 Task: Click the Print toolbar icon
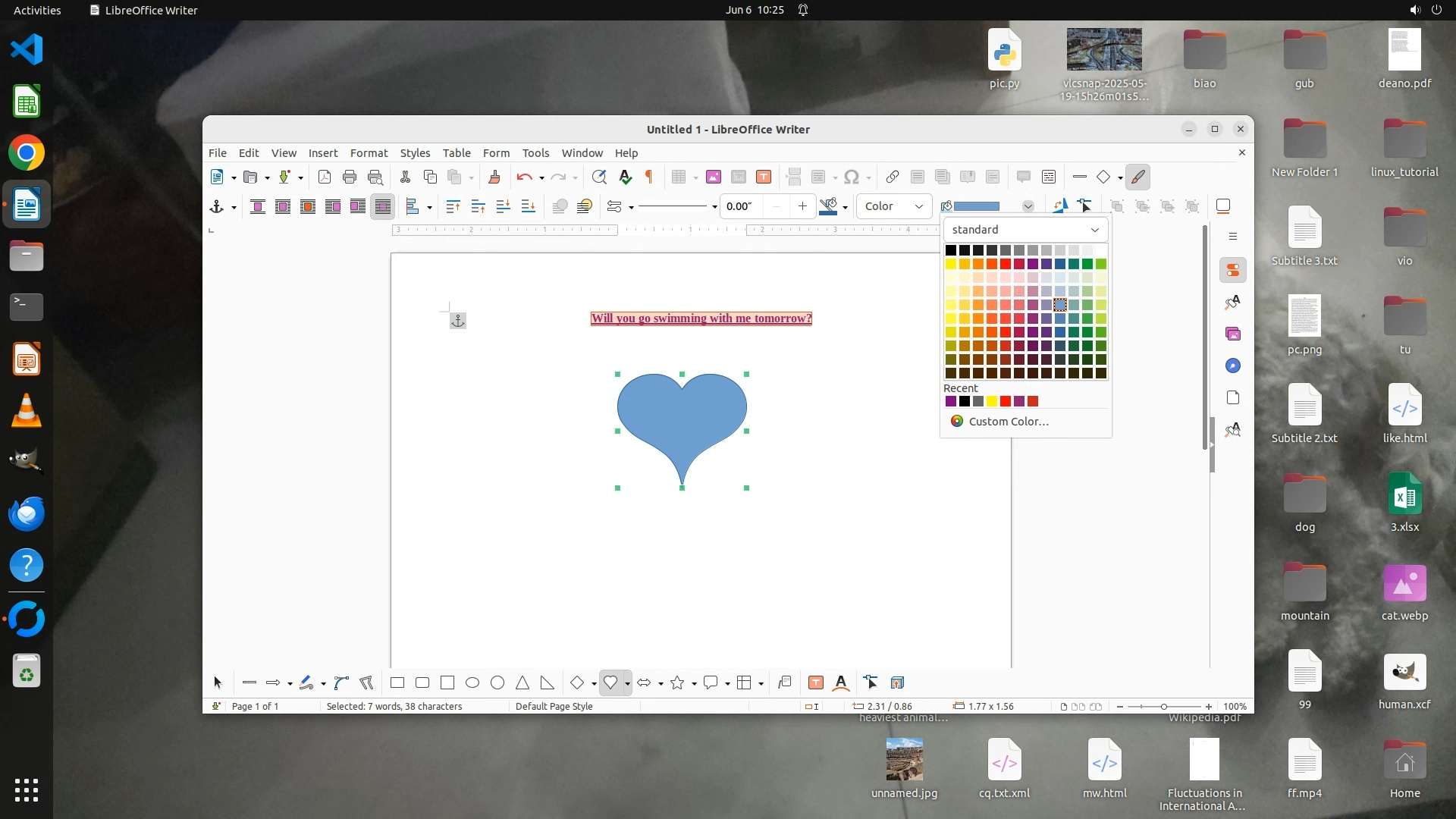point(350,177)
